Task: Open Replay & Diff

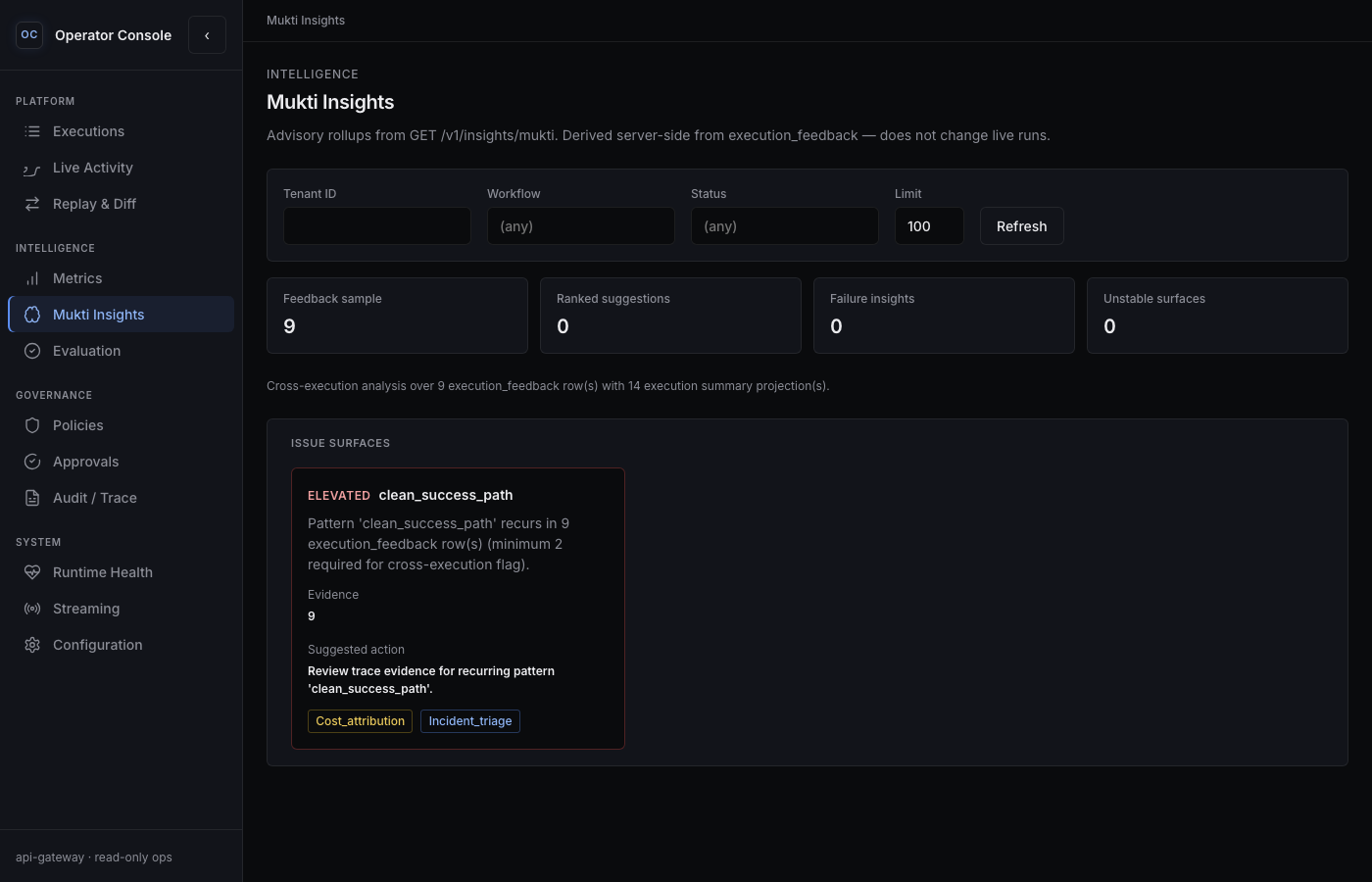Action: (122, 204)
